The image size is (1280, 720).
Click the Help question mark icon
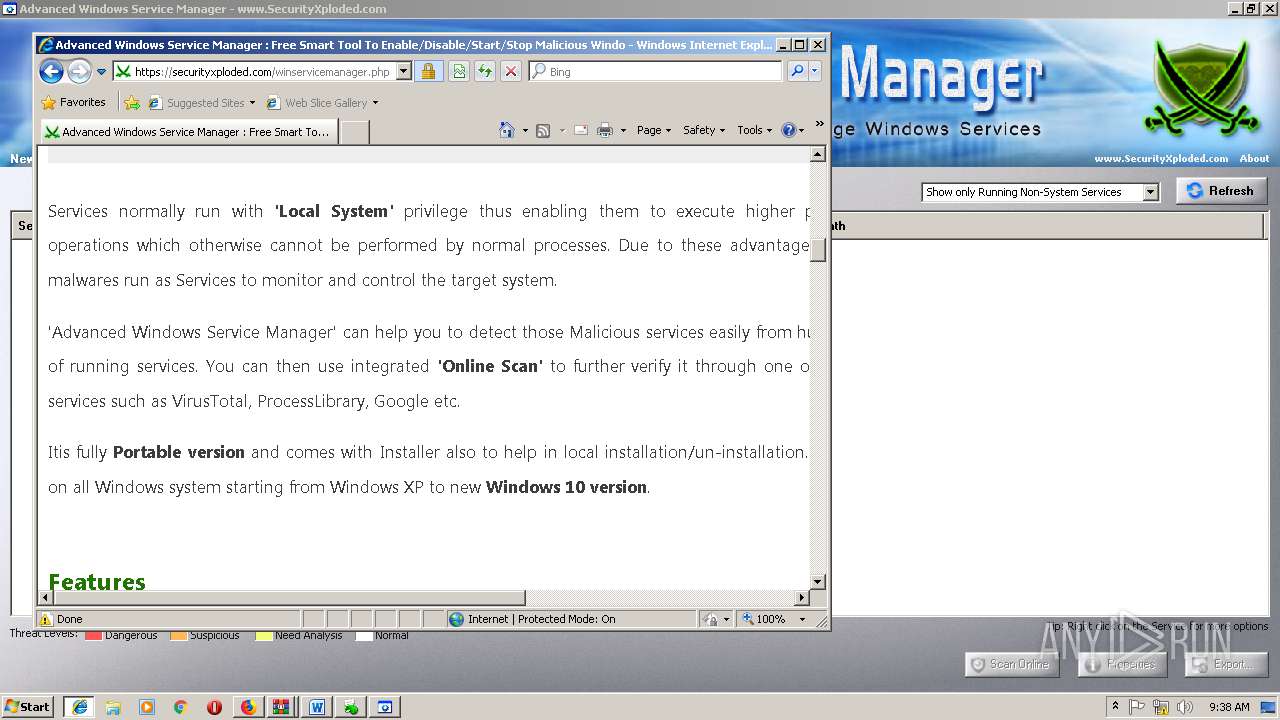pos(788,130)
